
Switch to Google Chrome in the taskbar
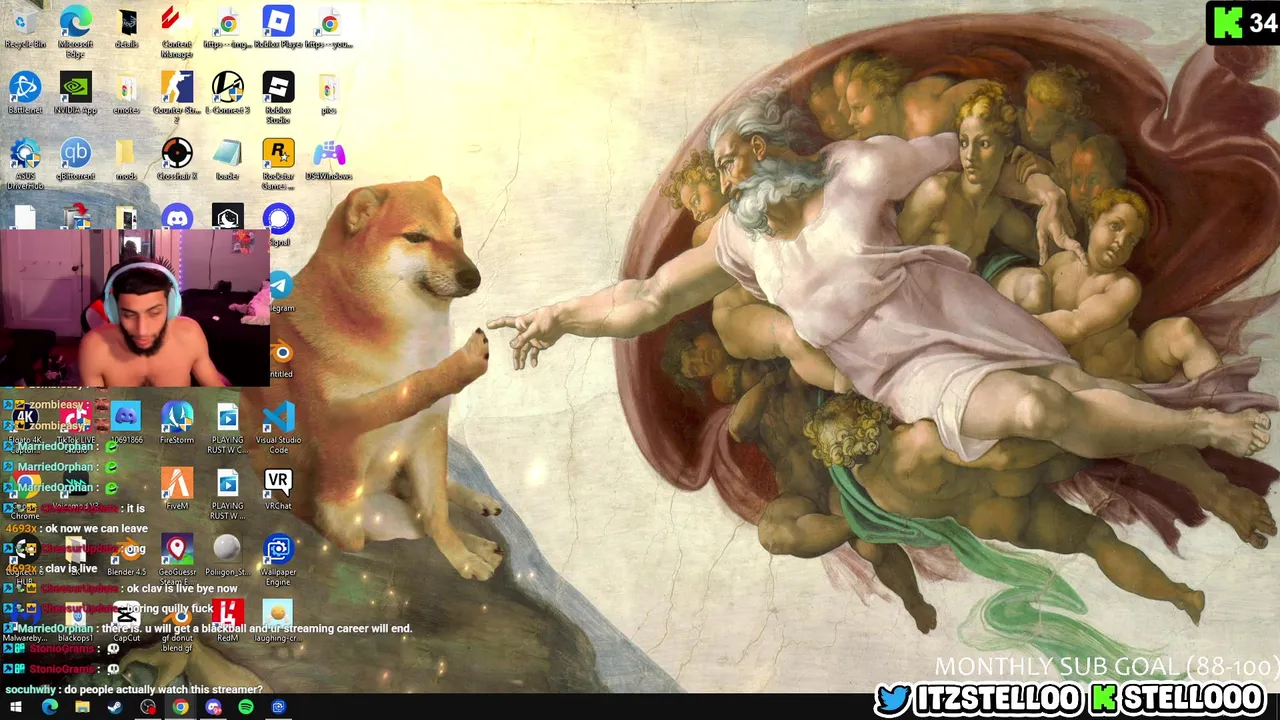(x=180, y=707)
